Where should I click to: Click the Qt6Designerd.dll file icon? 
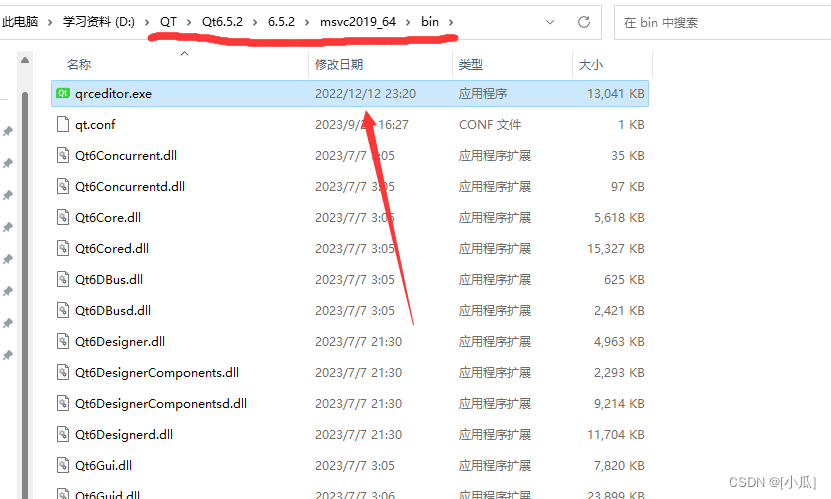point(63,434)
